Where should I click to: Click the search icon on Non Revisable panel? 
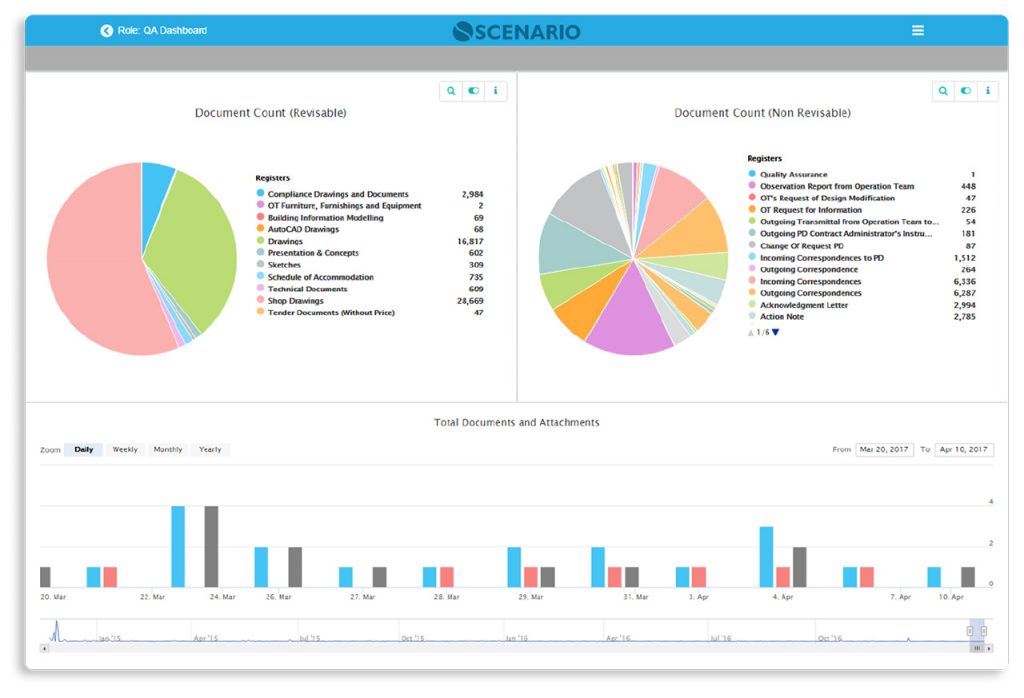[x=943, y=90]
